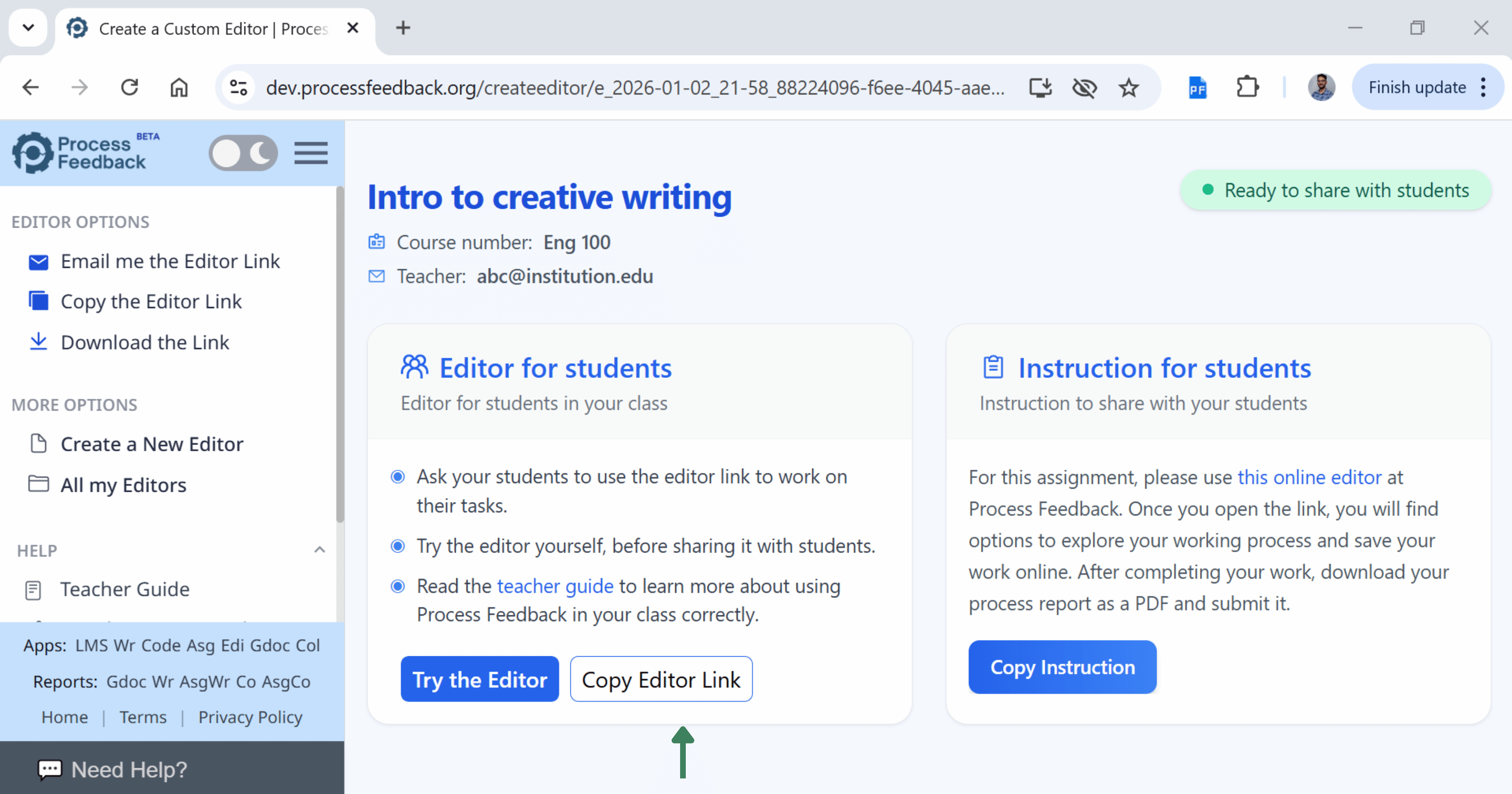
Task: Click the Copy Editor Link button
Action: click(x=661, y=679)
